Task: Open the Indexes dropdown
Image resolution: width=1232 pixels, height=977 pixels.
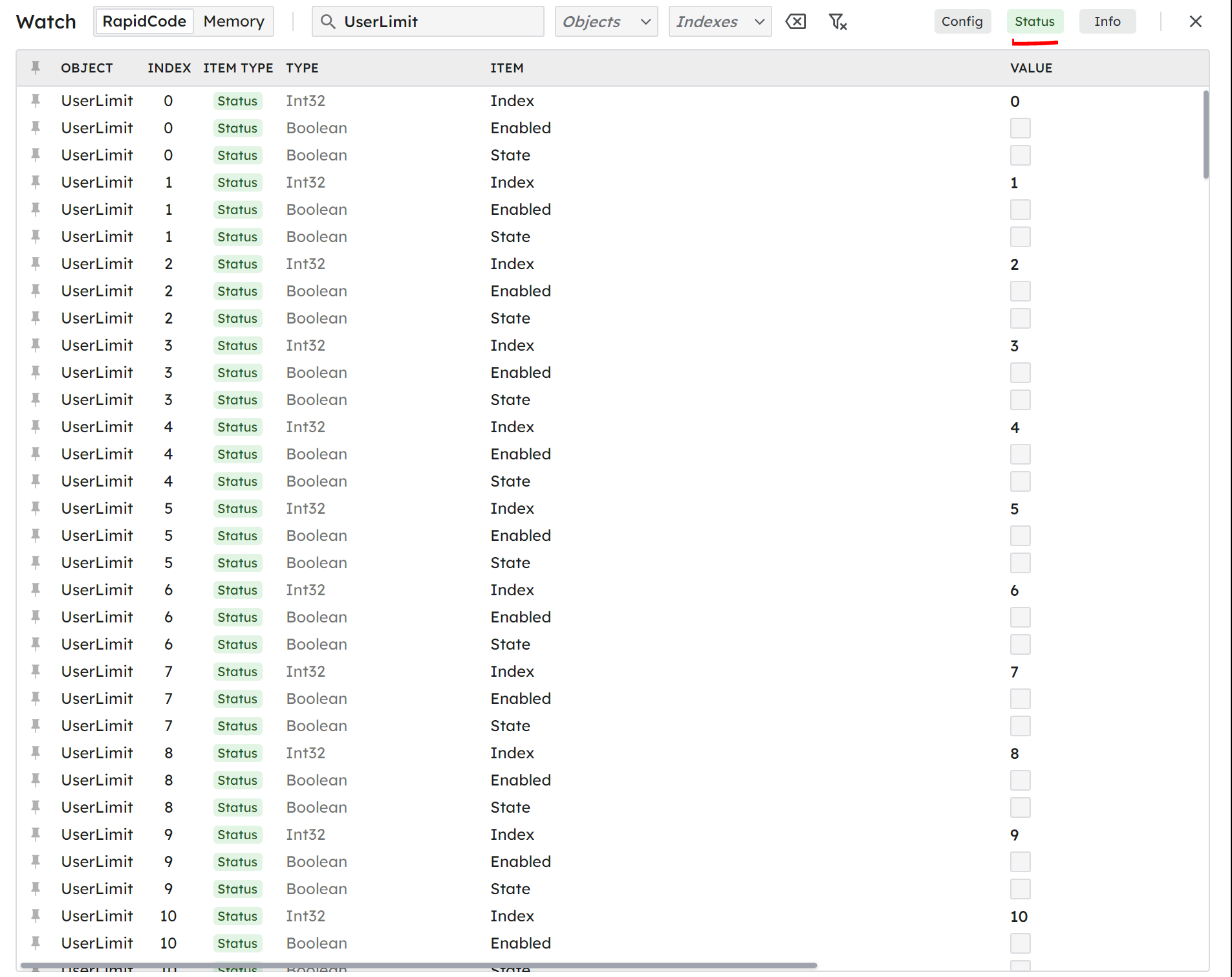Action: click(x=720, y=22)
